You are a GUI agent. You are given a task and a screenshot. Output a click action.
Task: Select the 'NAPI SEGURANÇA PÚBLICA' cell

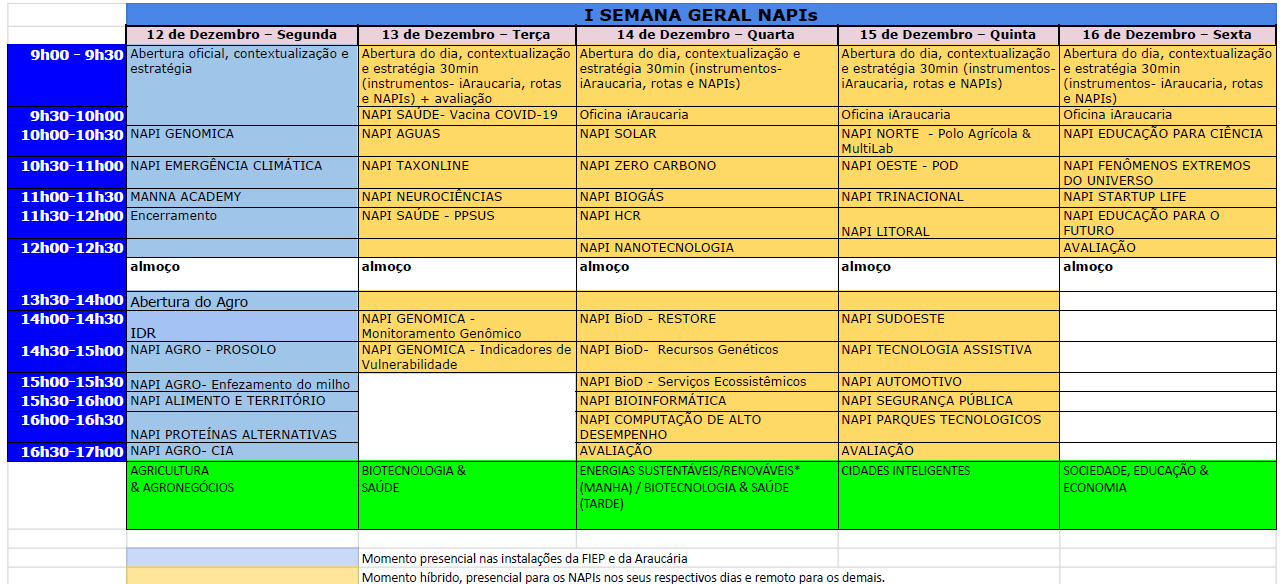click(x=948, y=401)
